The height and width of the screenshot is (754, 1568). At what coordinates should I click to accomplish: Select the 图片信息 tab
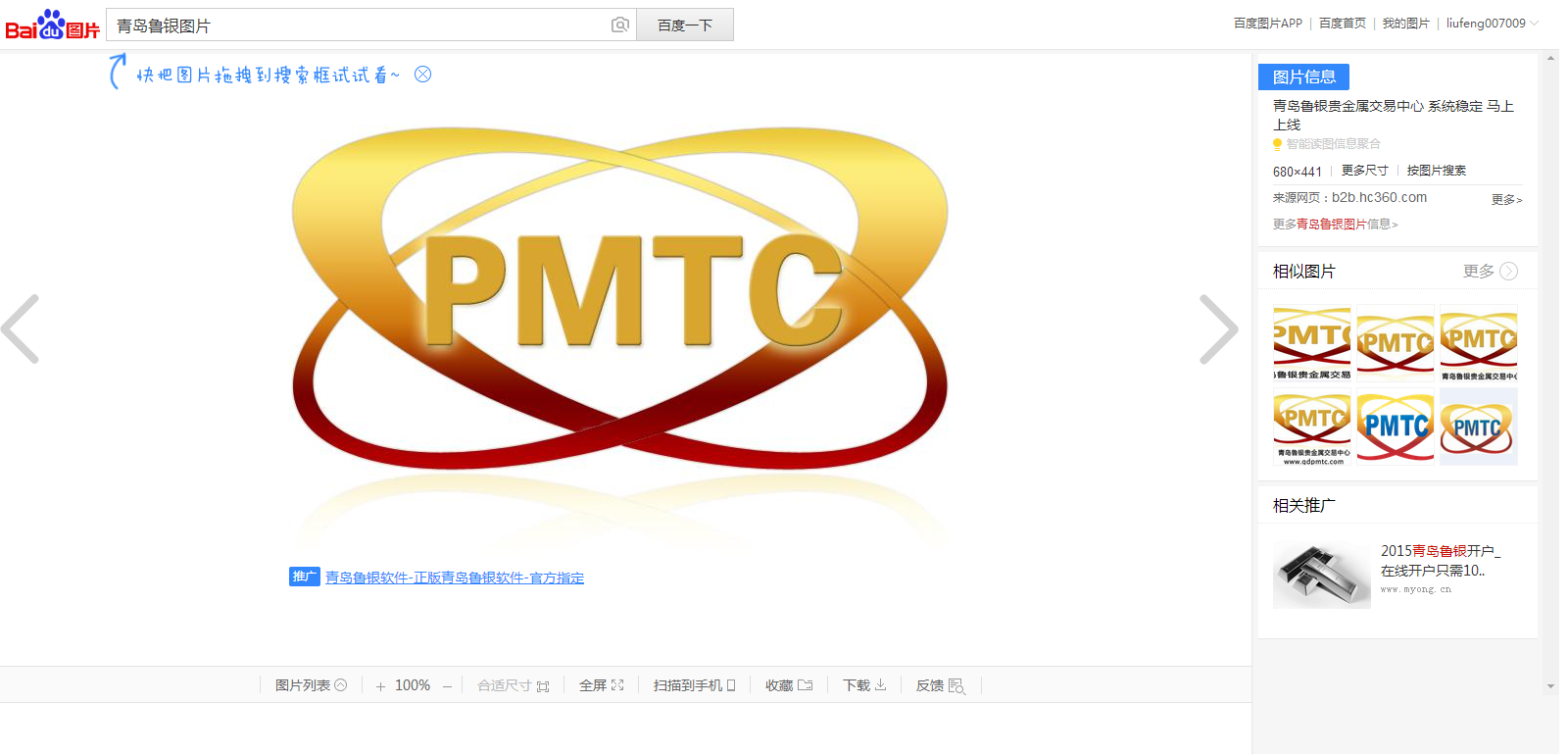(x=1303, y=76)
